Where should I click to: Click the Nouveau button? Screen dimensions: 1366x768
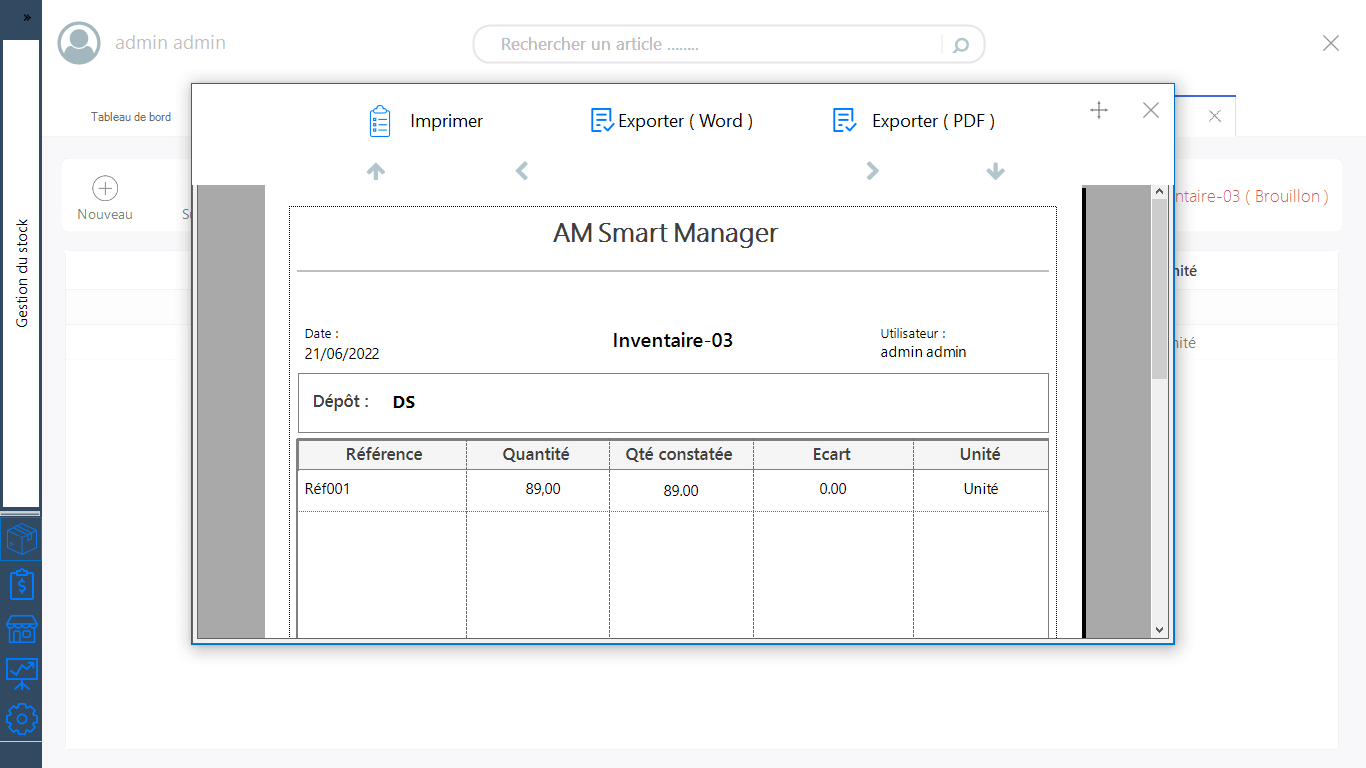click(105, 198)
